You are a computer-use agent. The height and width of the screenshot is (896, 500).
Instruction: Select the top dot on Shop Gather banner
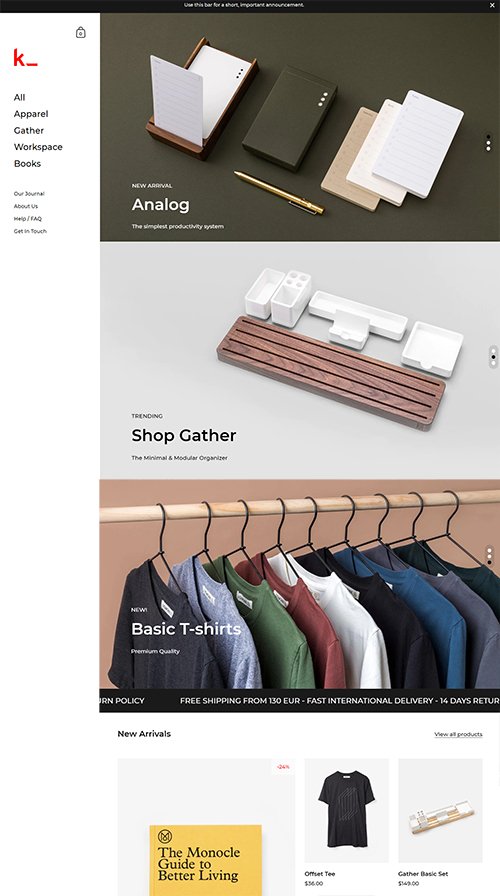[x=493, y=351]
